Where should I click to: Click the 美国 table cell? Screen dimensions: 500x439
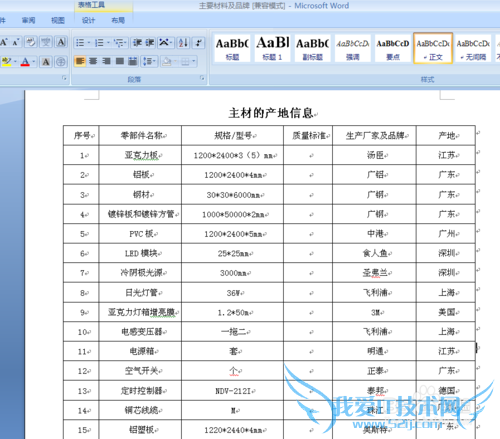[447, 312]
